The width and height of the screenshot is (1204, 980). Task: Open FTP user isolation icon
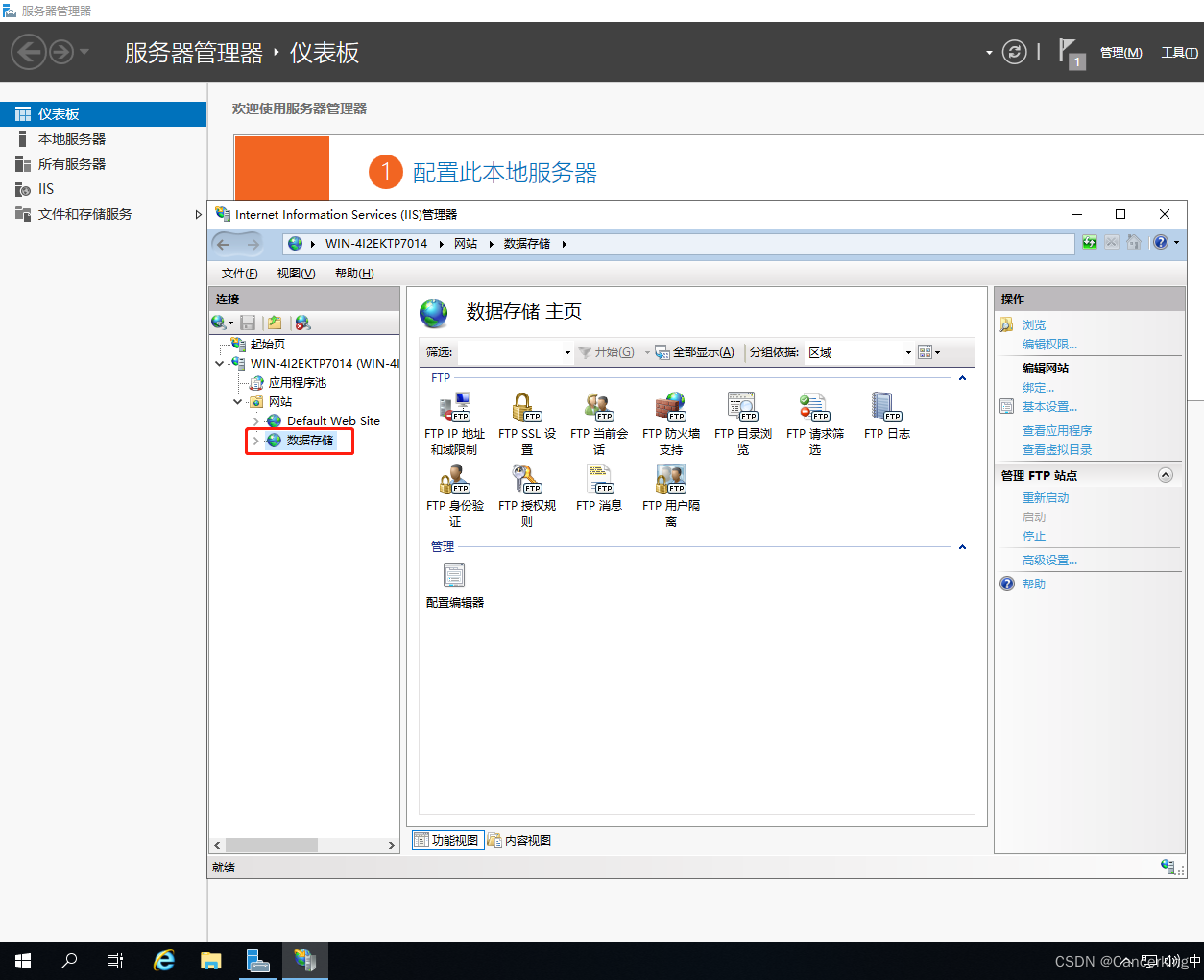671,479
